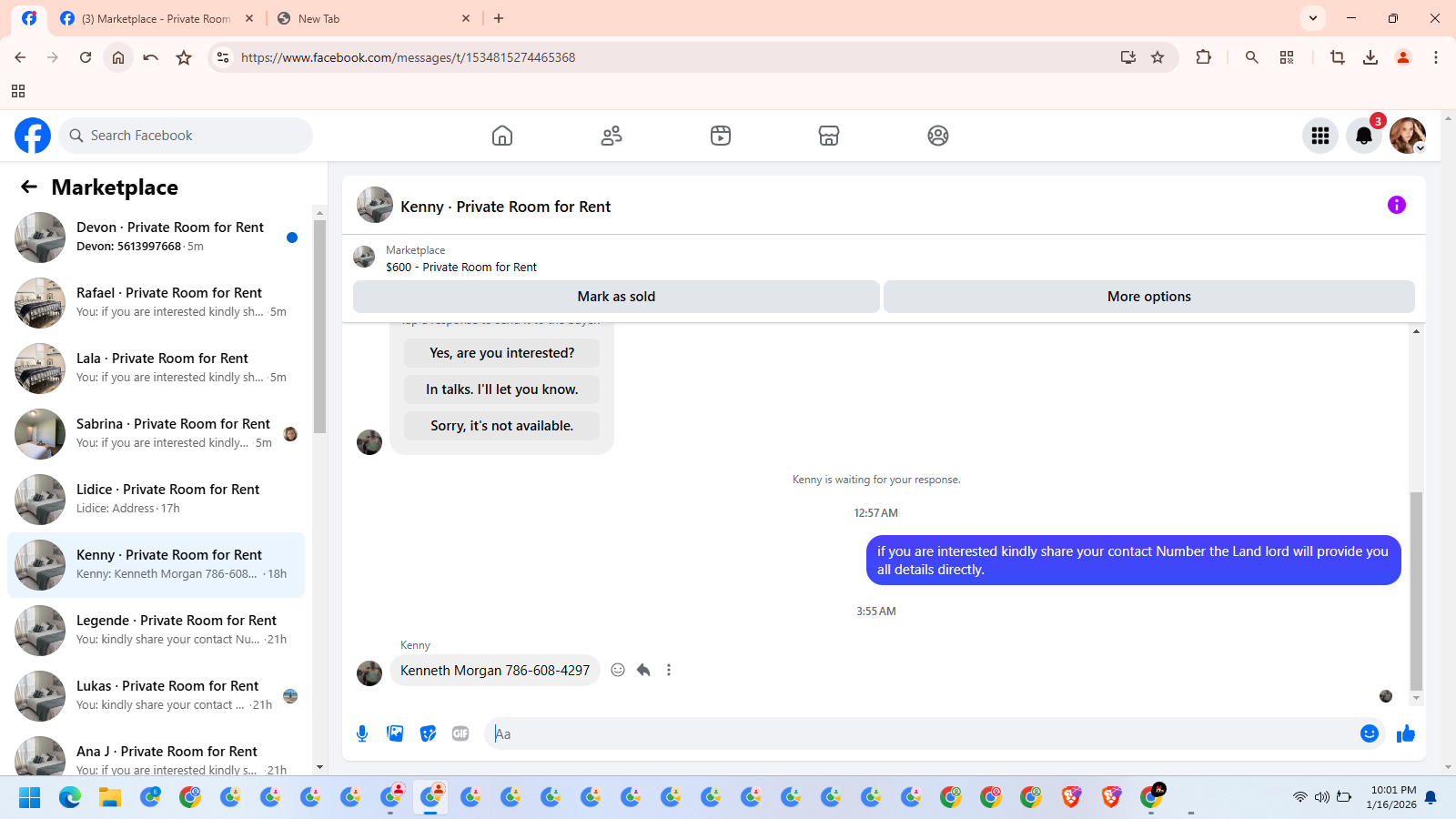Expand the tab search dropdown arrow
This screenshot has width=1456, height=819.
1313,18
